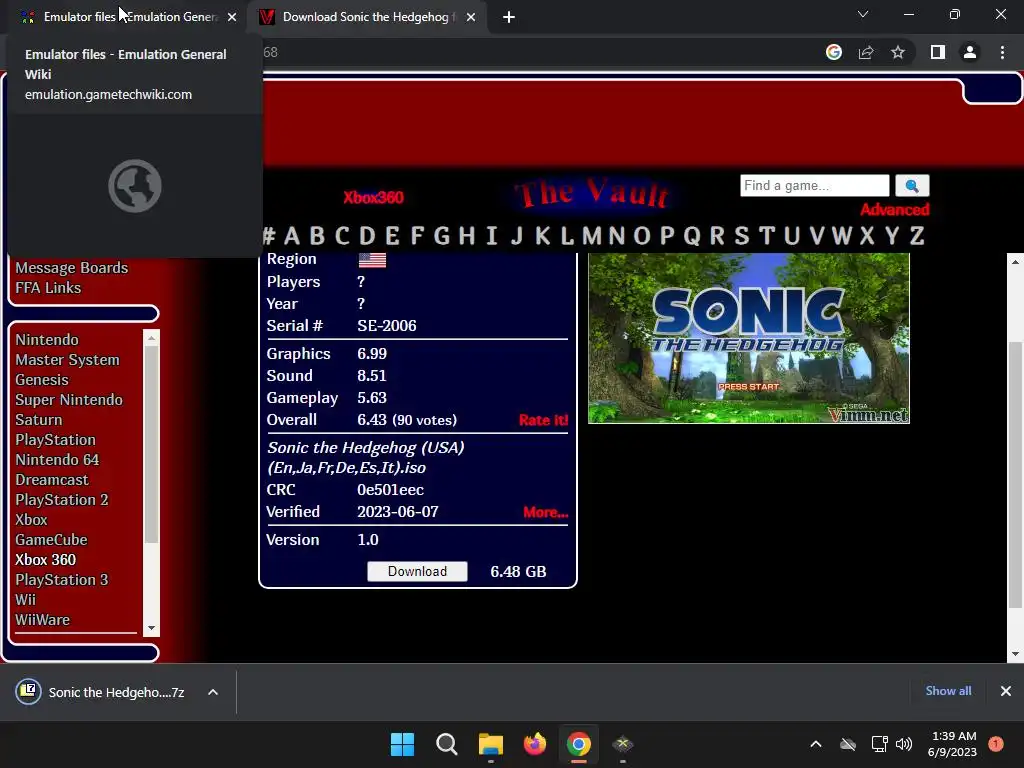Image resolution: width=1024 pixels, height=768 pixels.
Task: Select PlayStation 2 in the systems list
Action: 62,500
